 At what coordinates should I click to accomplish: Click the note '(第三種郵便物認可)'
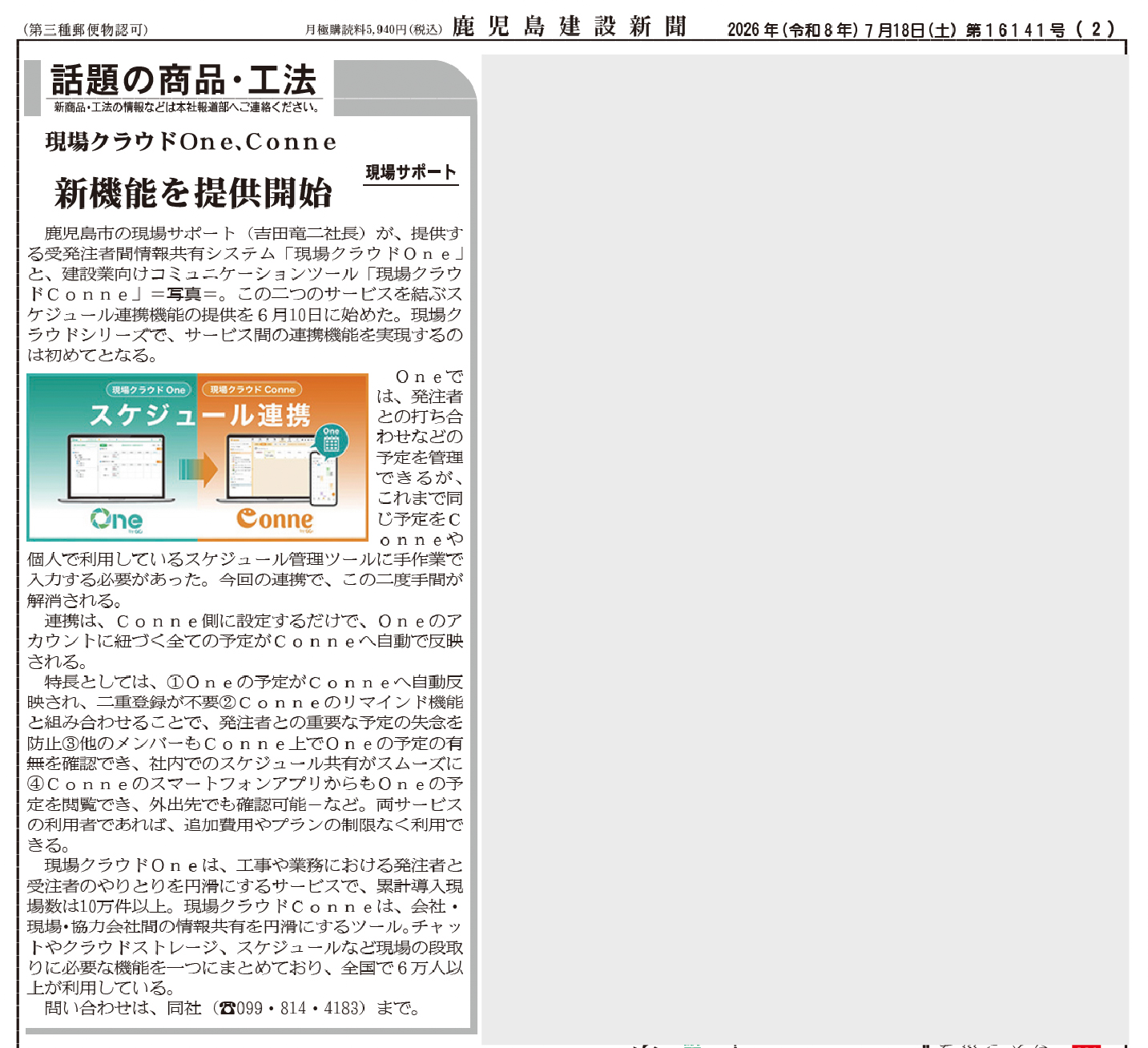coord(86,30)
